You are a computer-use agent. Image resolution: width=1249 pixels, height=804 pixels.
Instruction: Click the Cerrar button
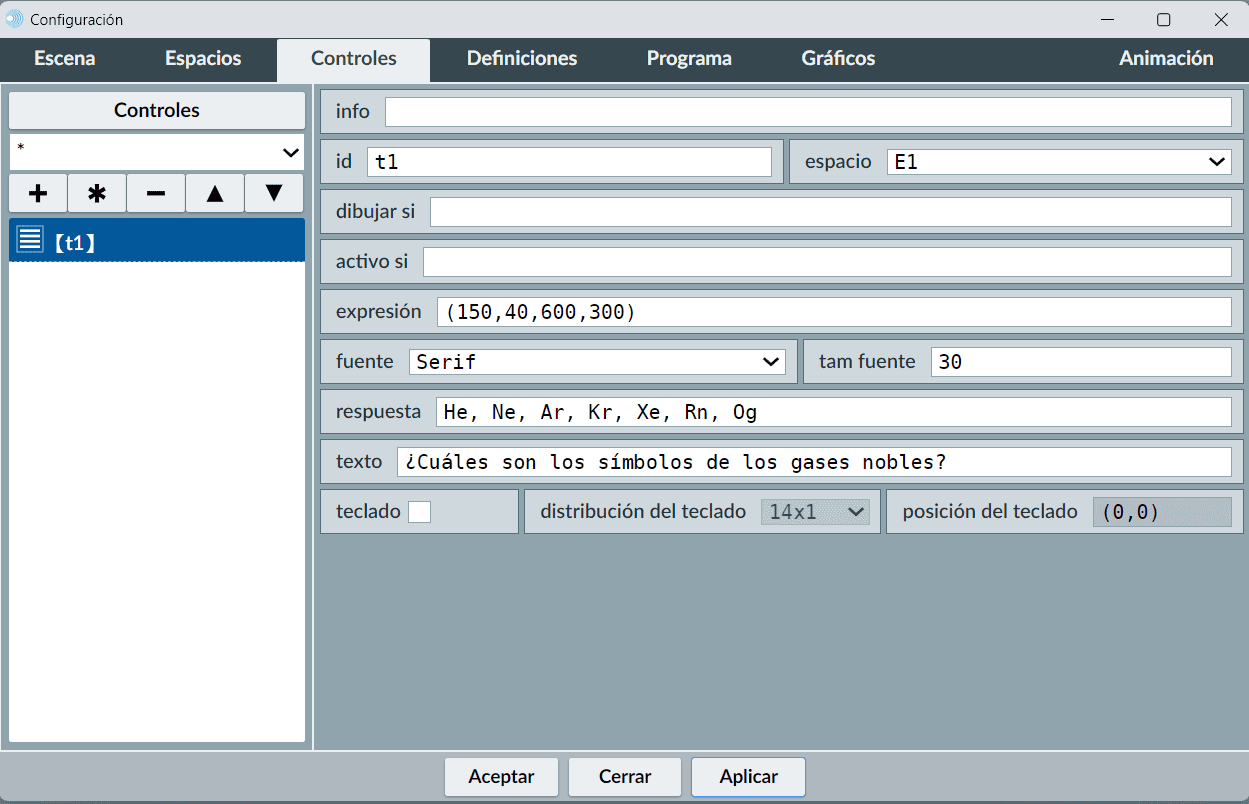tap(625, 777)
